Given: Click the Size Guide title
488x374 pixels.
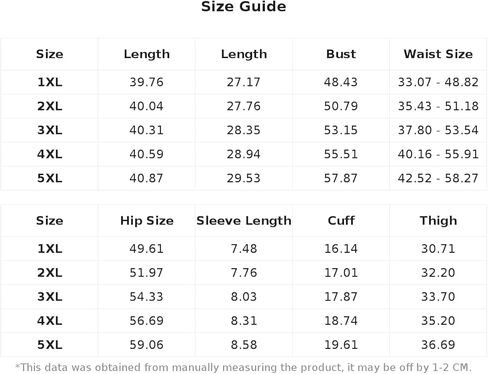Looking at the screenshot, I should (x=244, y=7).
